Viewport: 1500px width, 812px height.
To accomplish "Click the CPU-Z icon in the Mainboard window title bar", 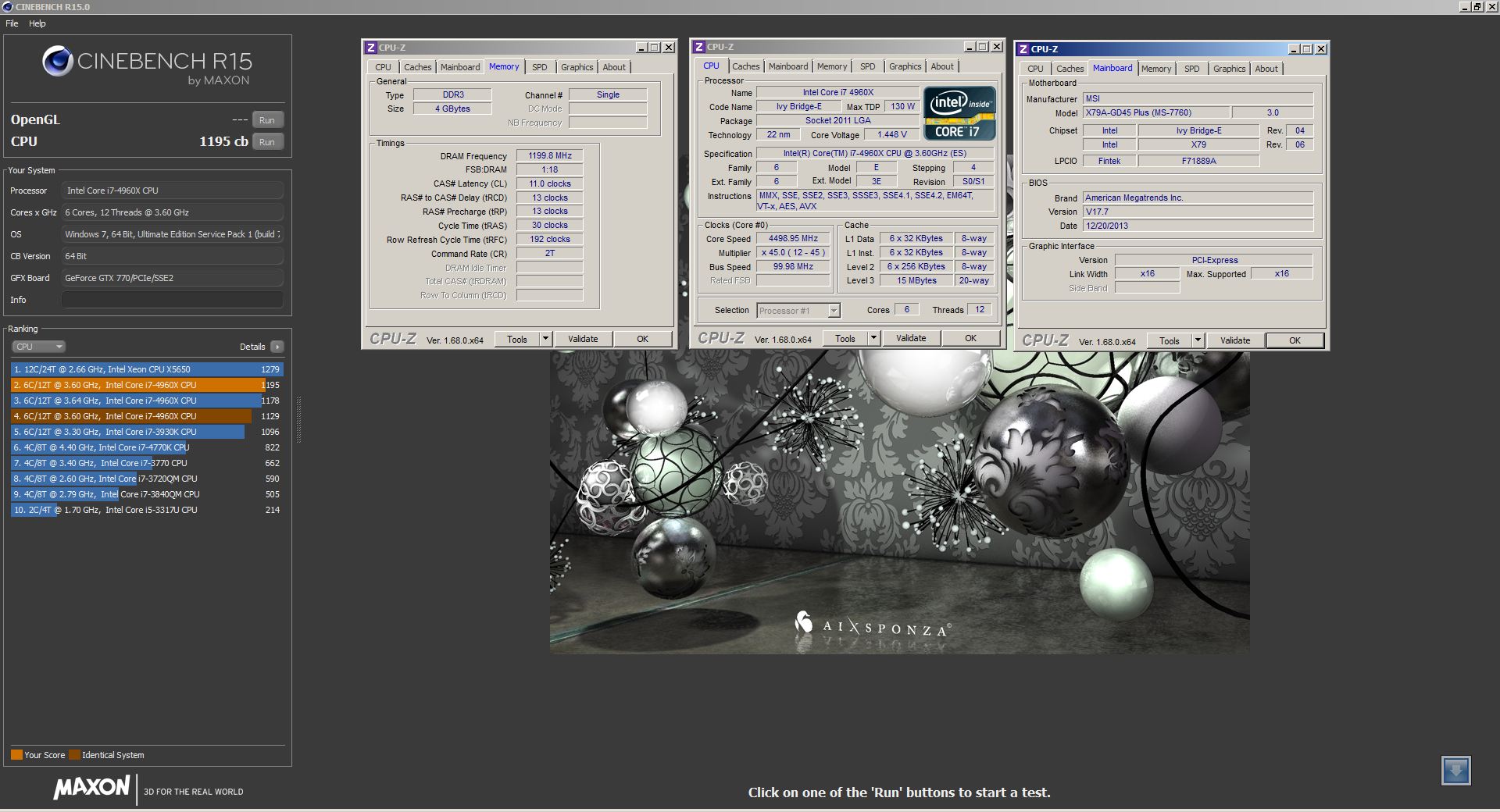I will [x=1023, y=49].
